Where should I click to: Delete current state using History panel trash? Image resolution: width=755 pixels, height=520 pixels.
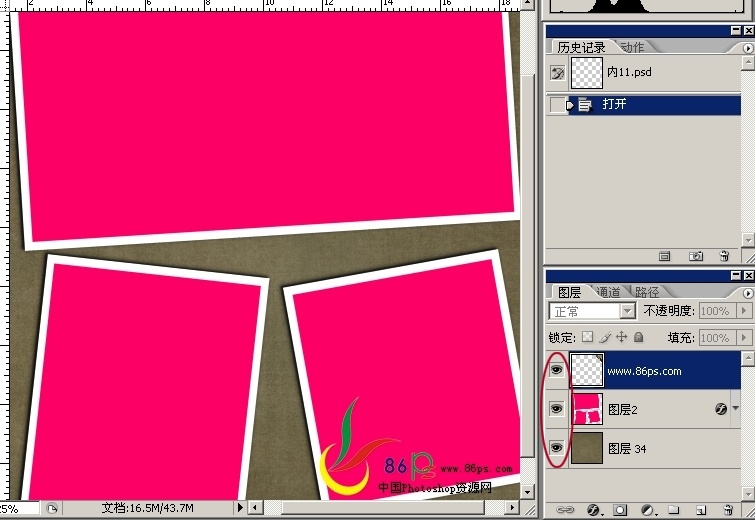point(724,256)
